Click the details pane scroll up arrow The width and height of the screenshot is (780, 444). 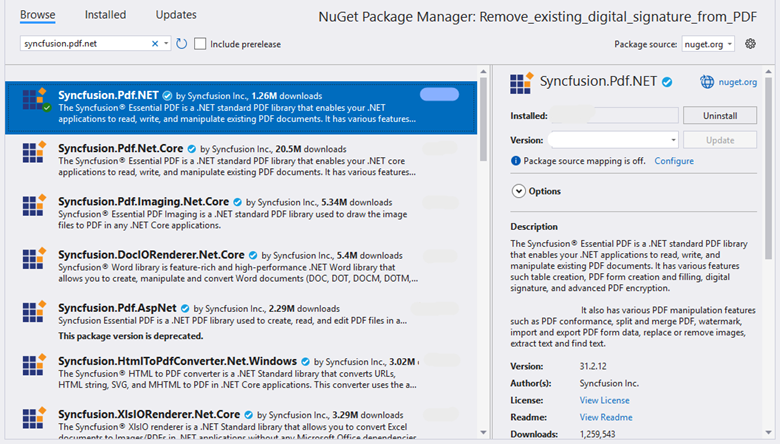pyautogui.click(x=769, y=72)
